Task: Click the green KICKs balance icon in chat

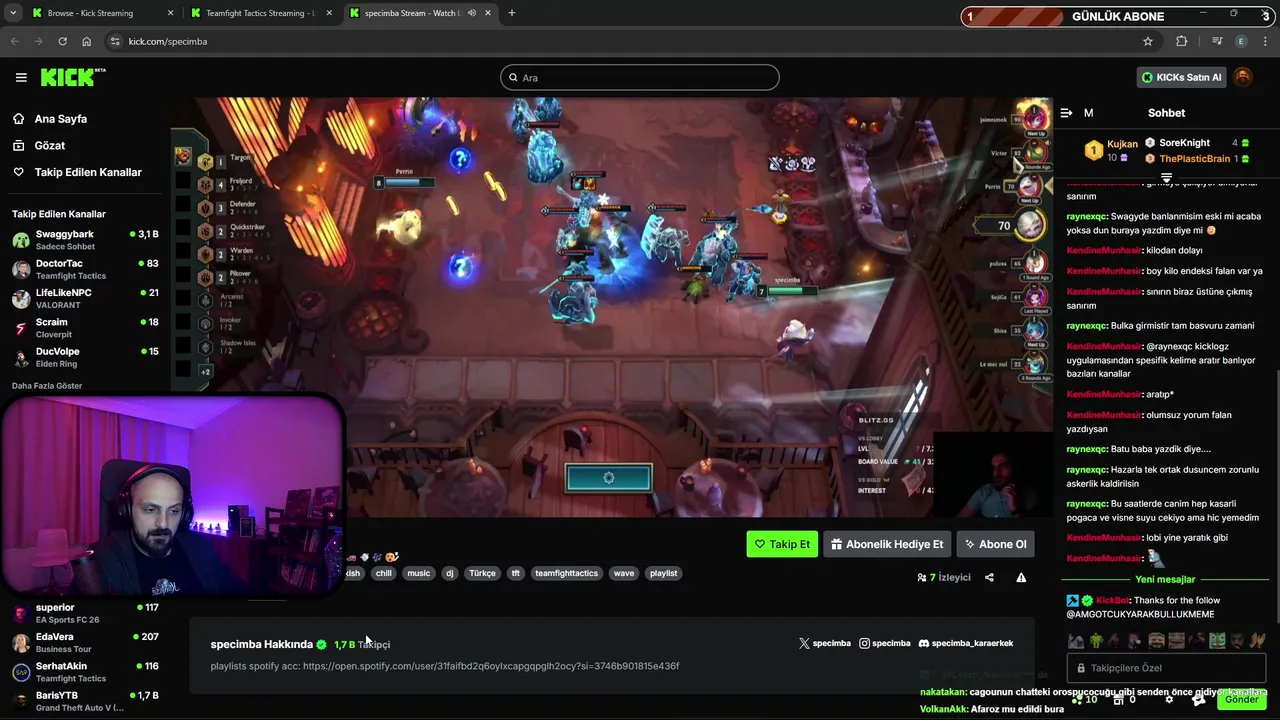Action: 1078,699
